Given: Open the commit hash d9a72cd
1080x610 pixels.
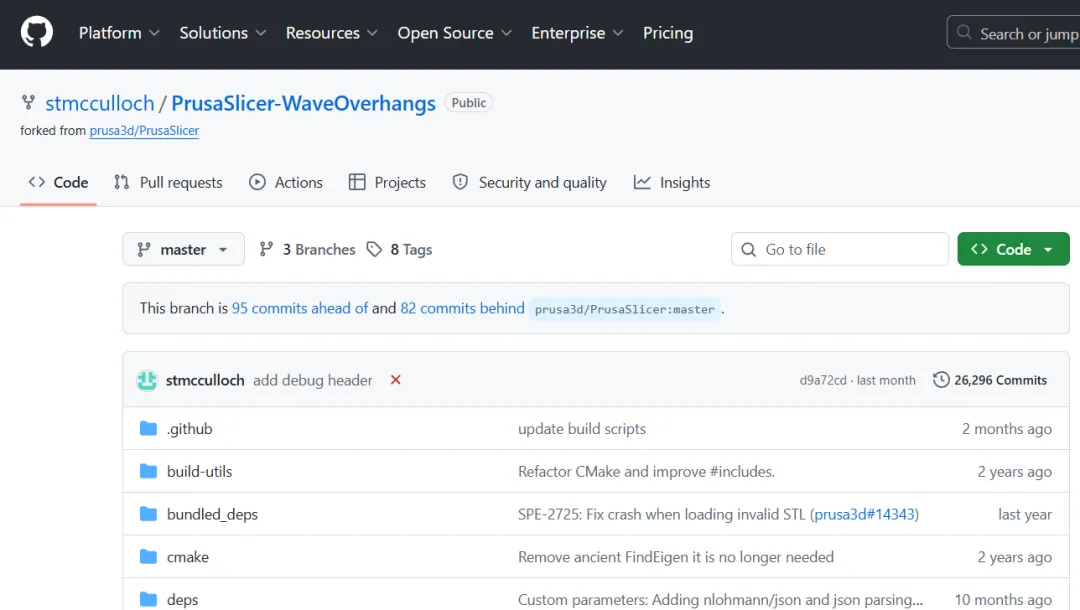Looking at the screenshot, I should click(822, 381).
